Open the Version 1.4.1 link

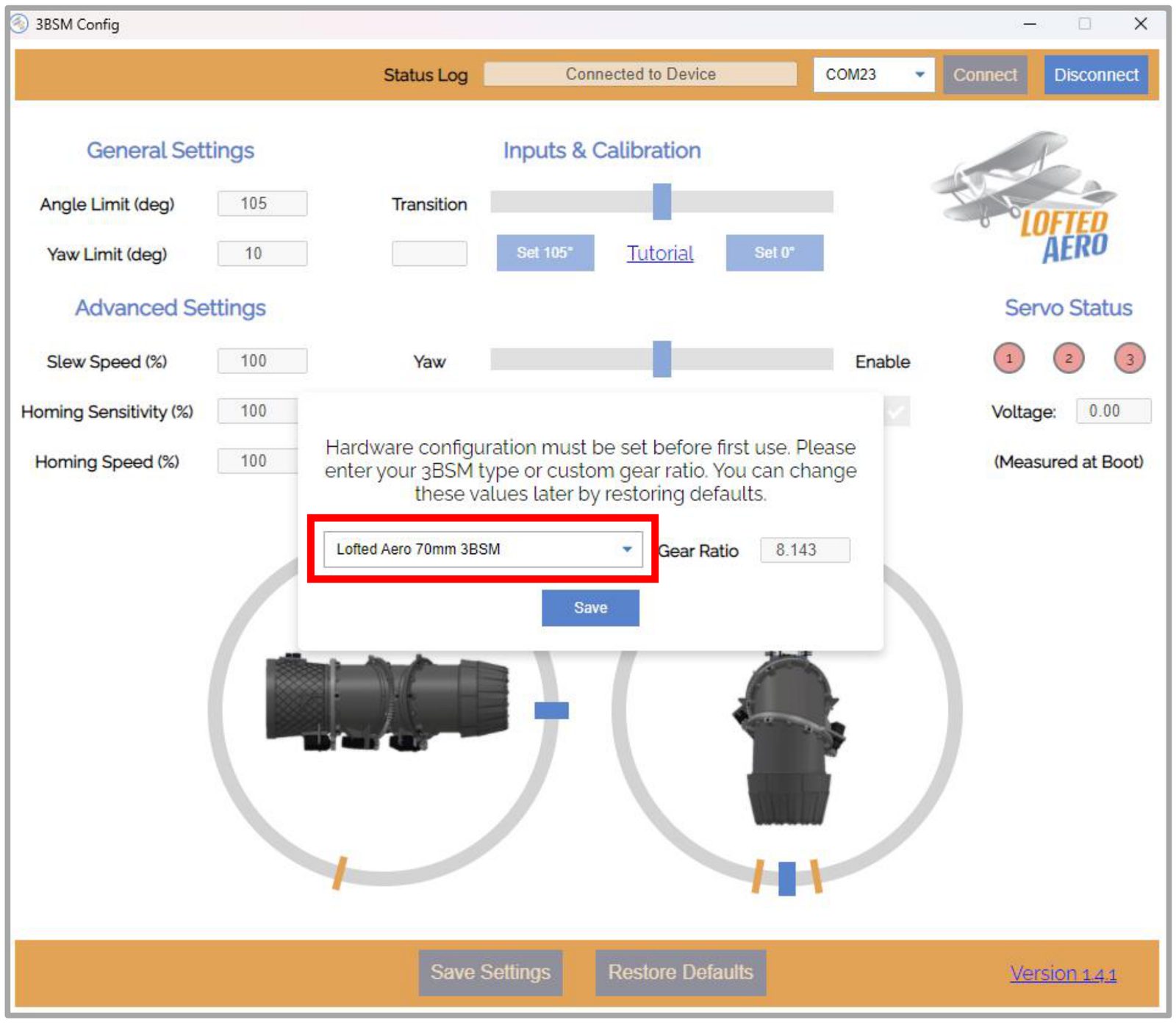click(1063, 974)
